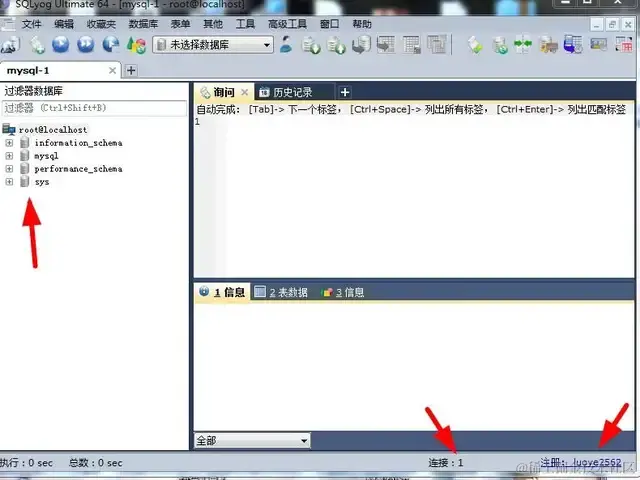
Task: Click the sys database cylinder icon
Action: pyautogui.click(x=25, y=181)
